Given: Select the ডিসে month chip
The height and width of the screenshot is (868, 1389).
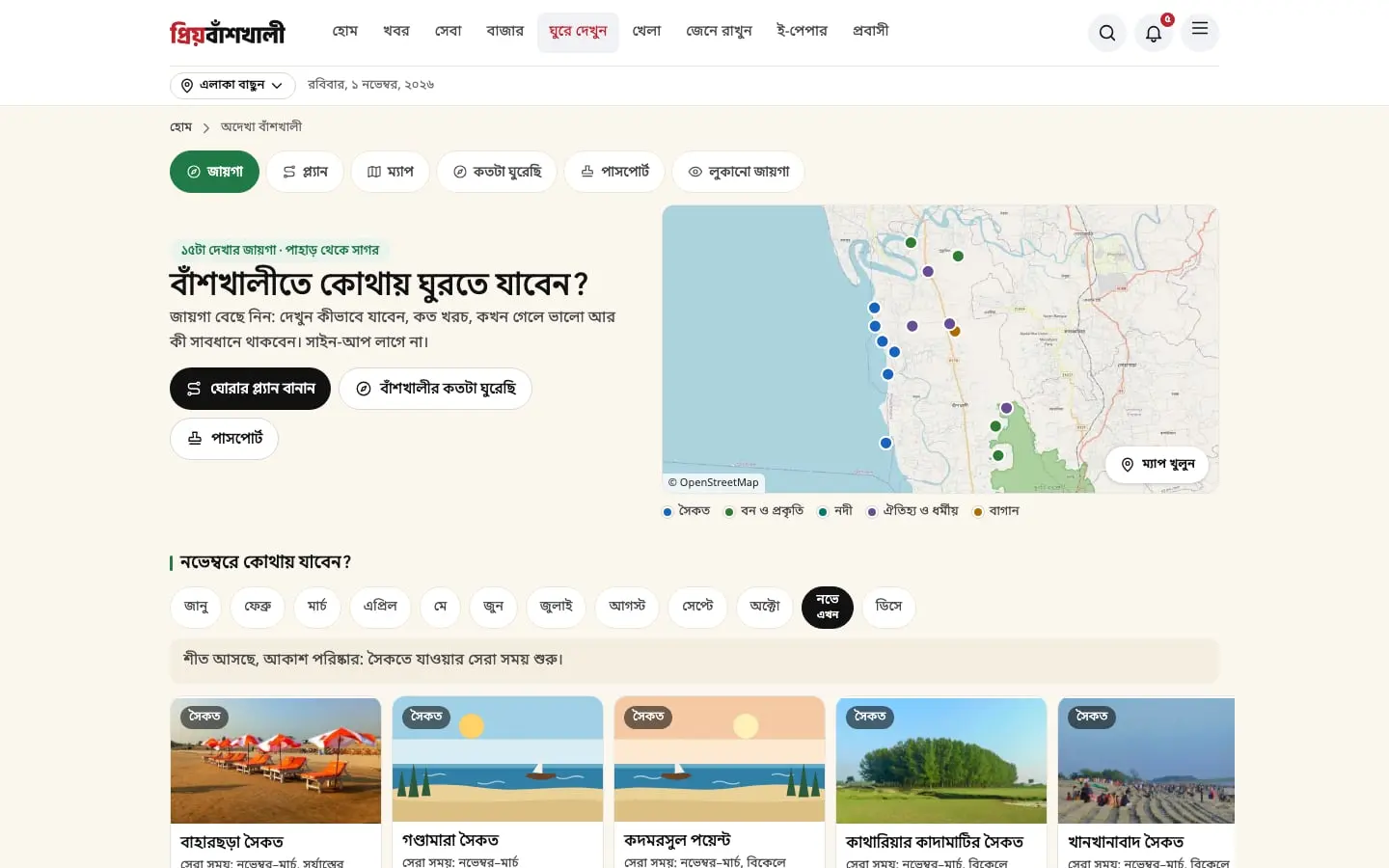Looking at the screenshot, I should click(888, 607).
